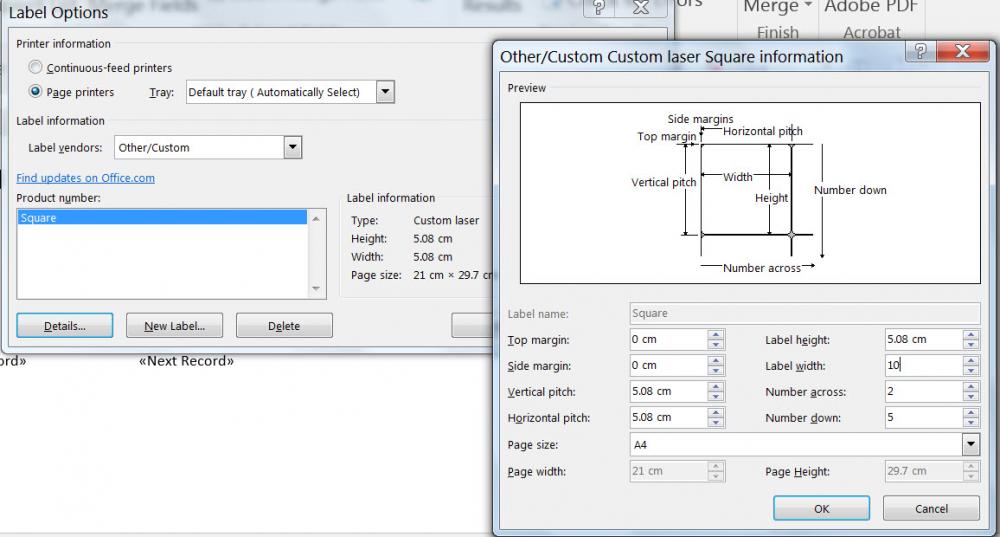Open the Label vendors dropdown

click(292, 147)
